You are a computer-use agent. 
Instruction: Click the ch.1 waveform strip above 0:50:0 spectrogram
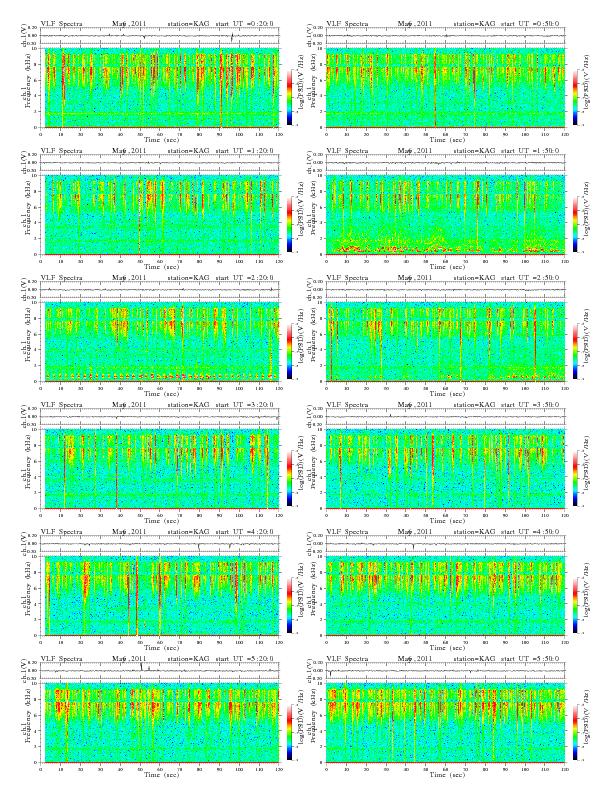click(445, 36)
